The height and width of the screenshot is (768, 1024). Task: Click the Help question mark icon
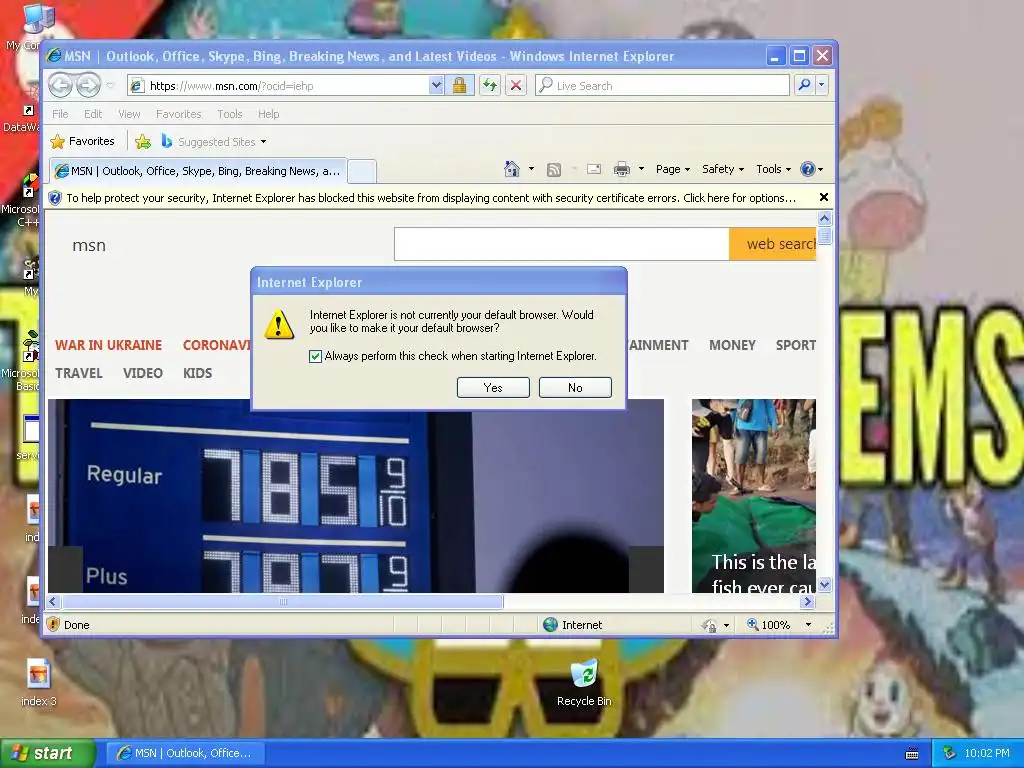[x=808, y=169]
